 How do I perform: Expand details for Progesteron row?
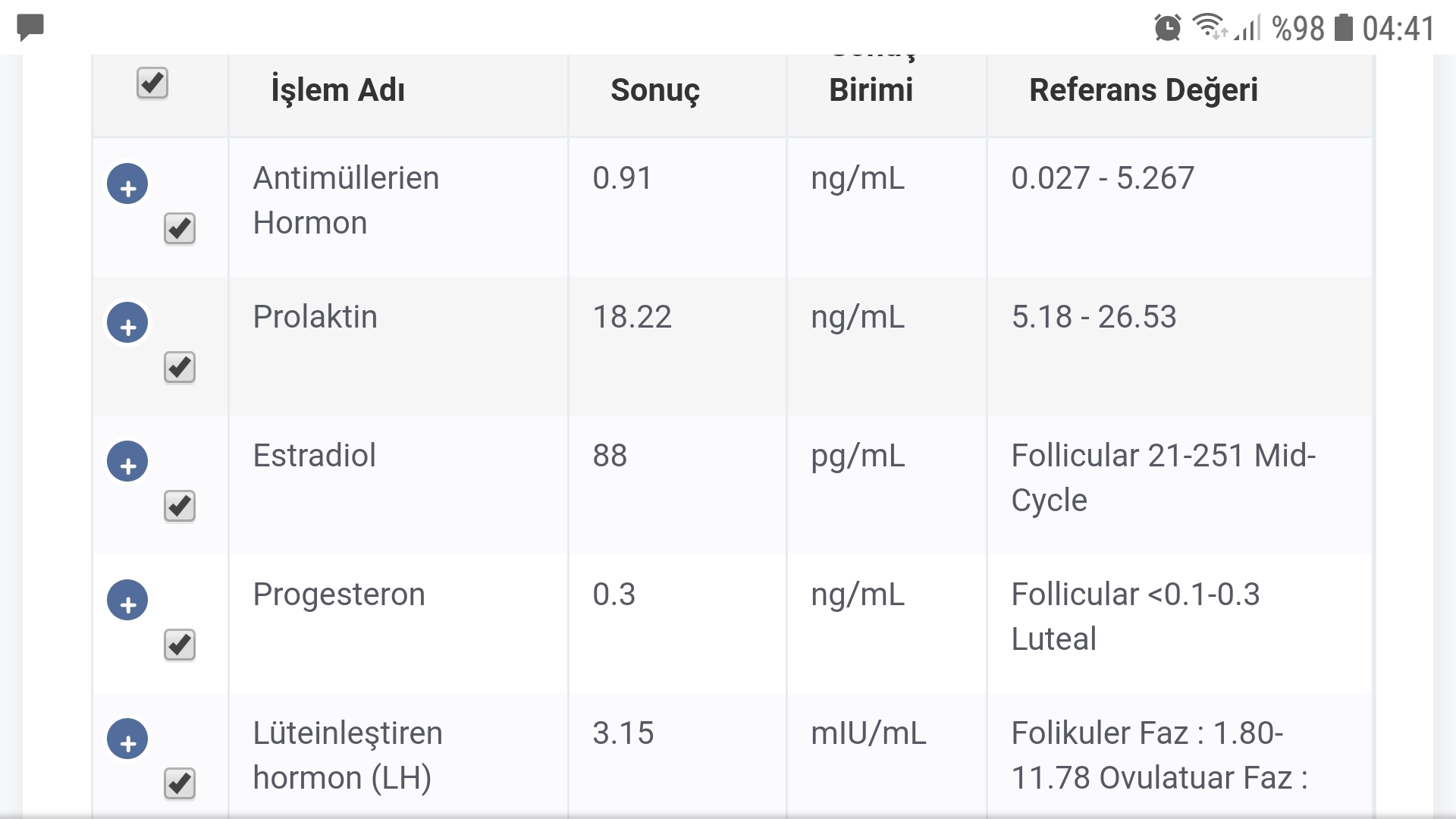(127, 600)
